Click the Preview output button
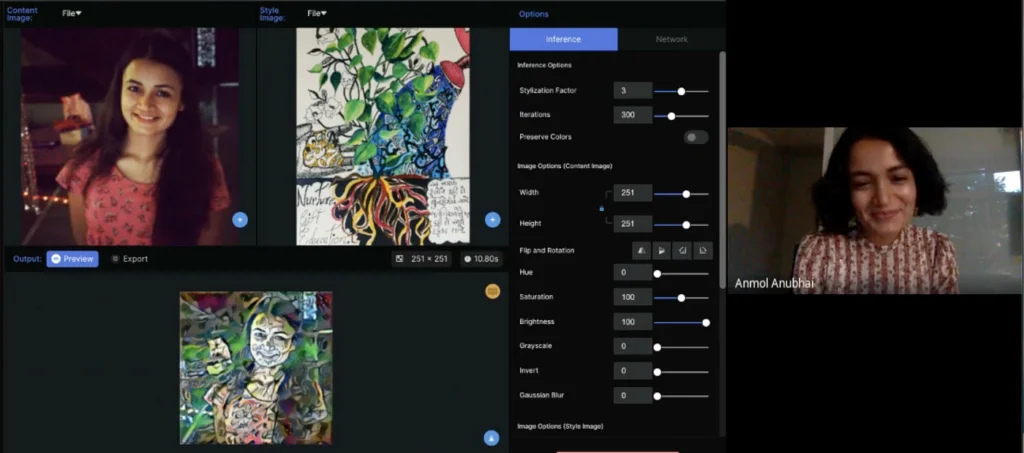The height and width of the screenshot is (453, 1024). [72, 259]
